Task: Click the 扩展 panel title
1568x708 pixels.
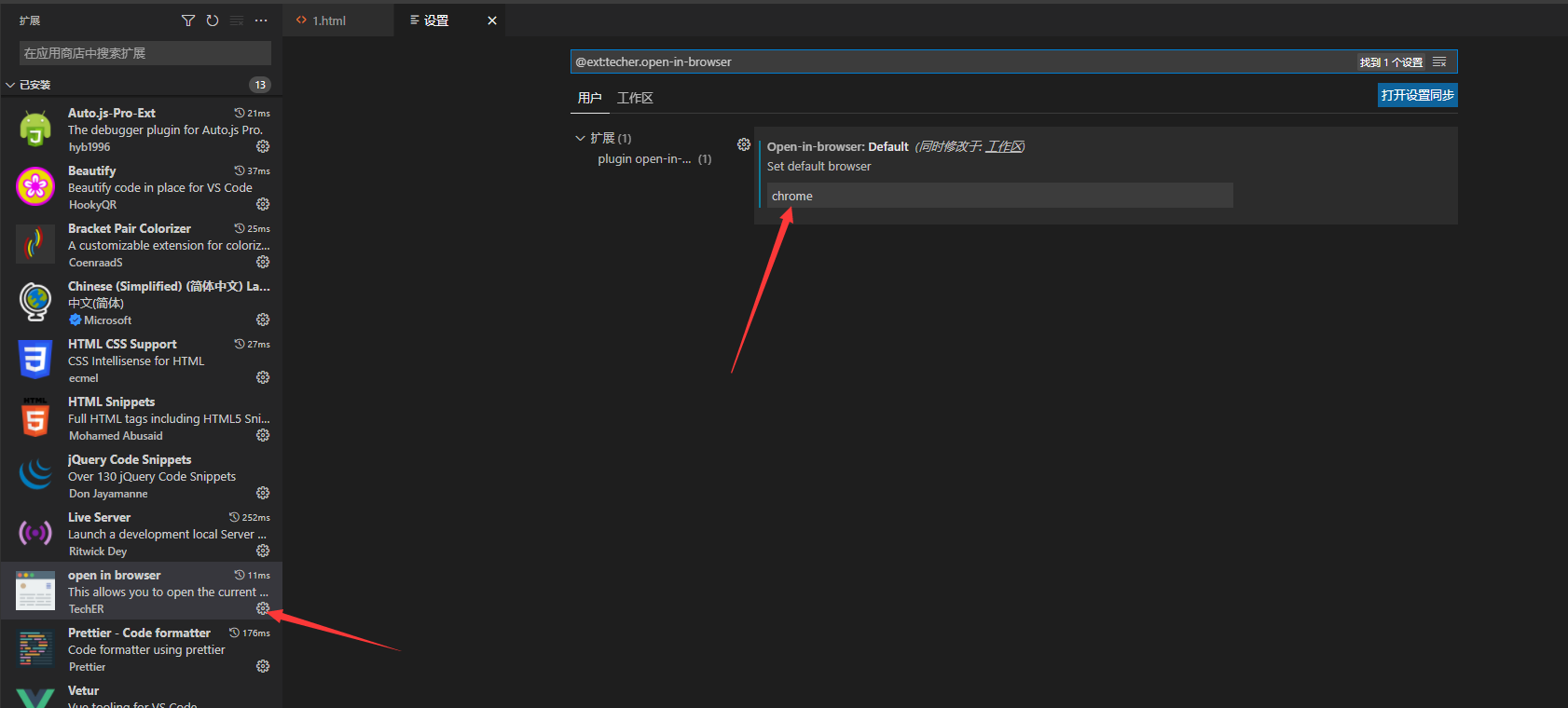Action: (x=30, y=20)
